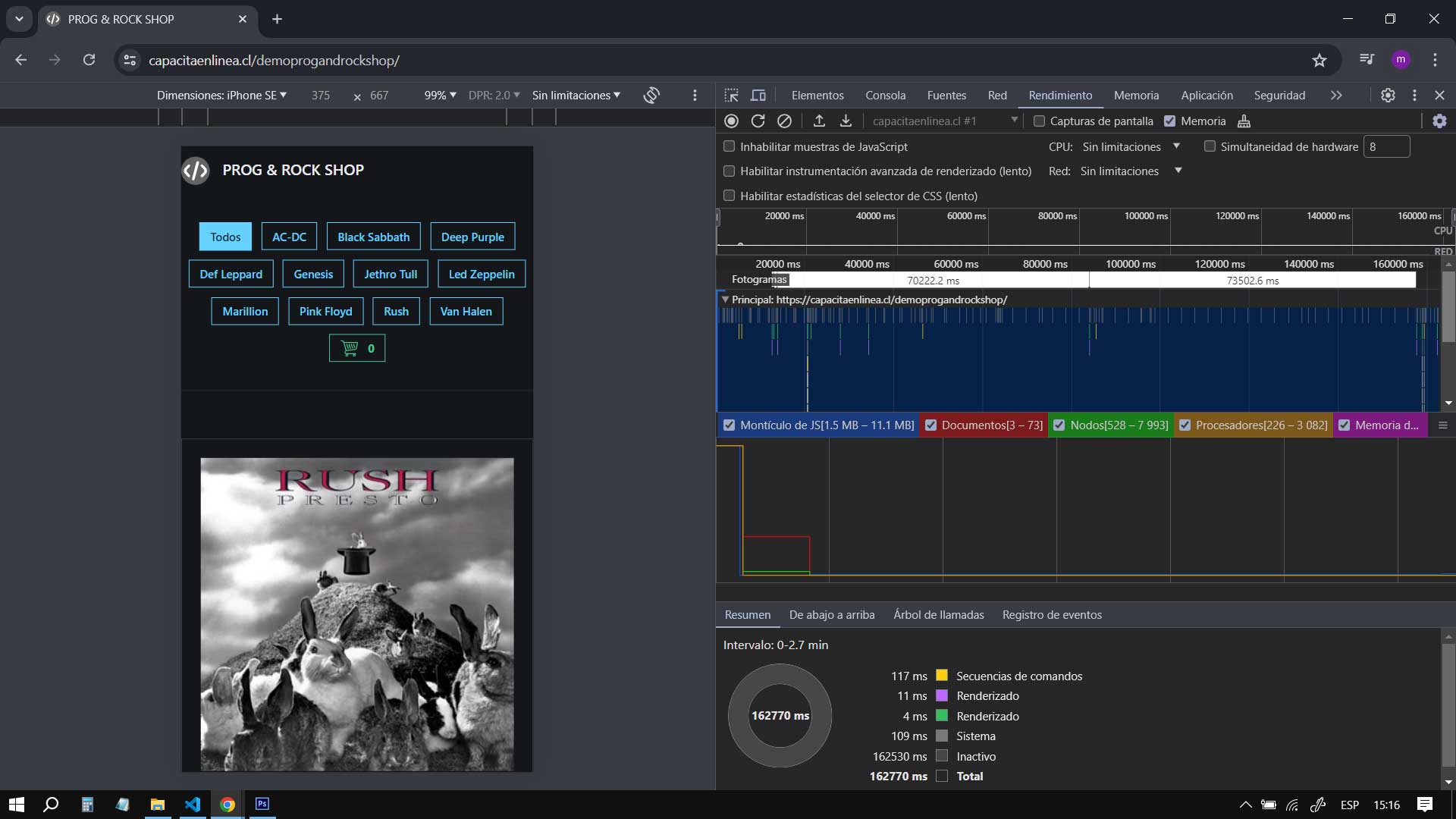
Task: Open the DevTools customize three-dot menu
Action: point(1414,95)
